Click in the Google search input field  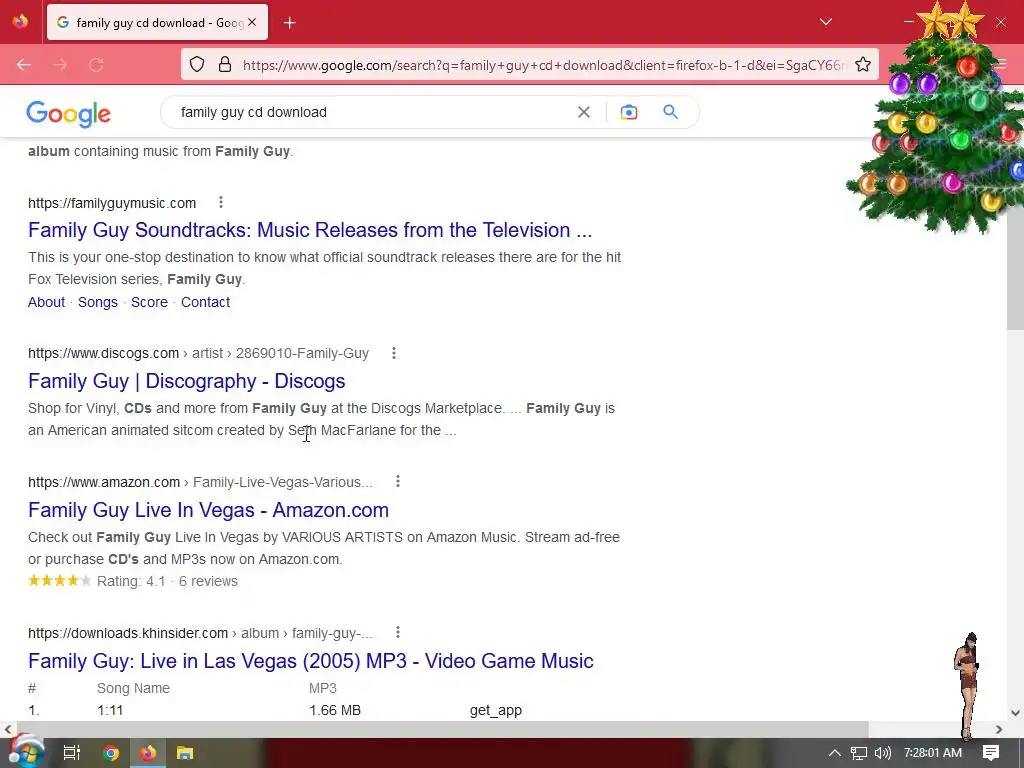[x=372, y=112]
